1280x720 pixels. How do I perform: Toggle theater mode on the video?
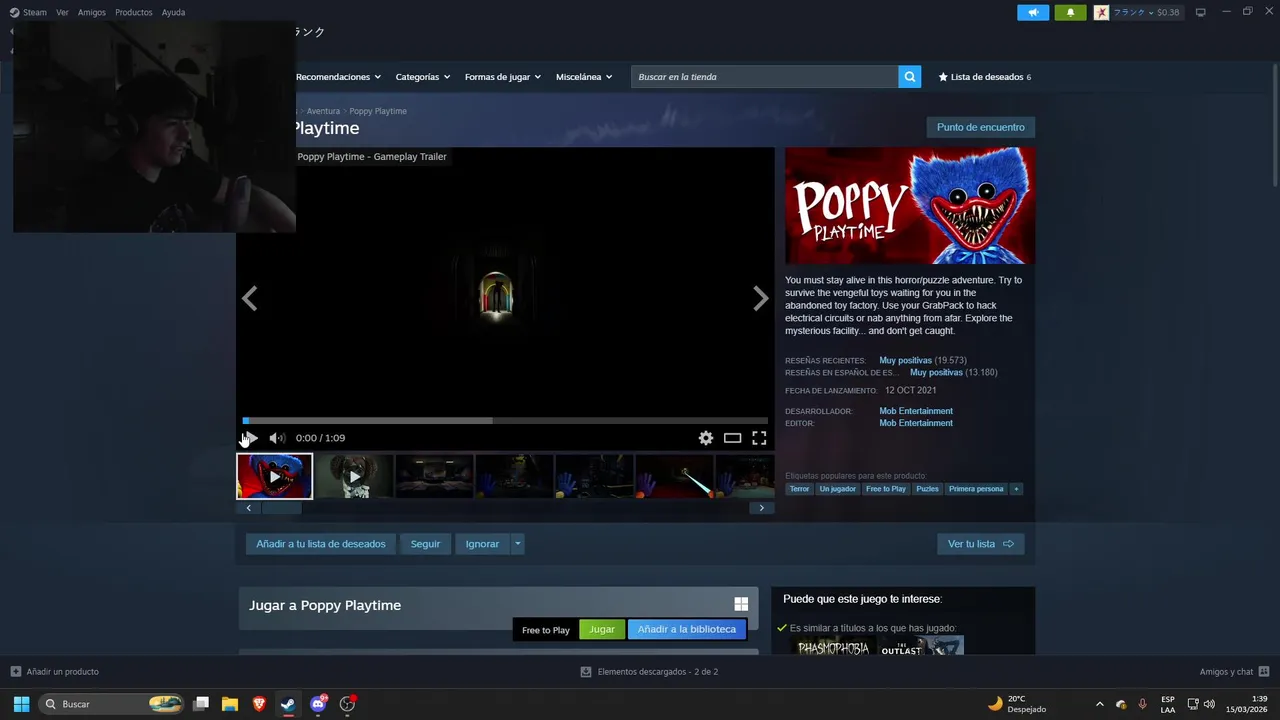tap(733, 438)
